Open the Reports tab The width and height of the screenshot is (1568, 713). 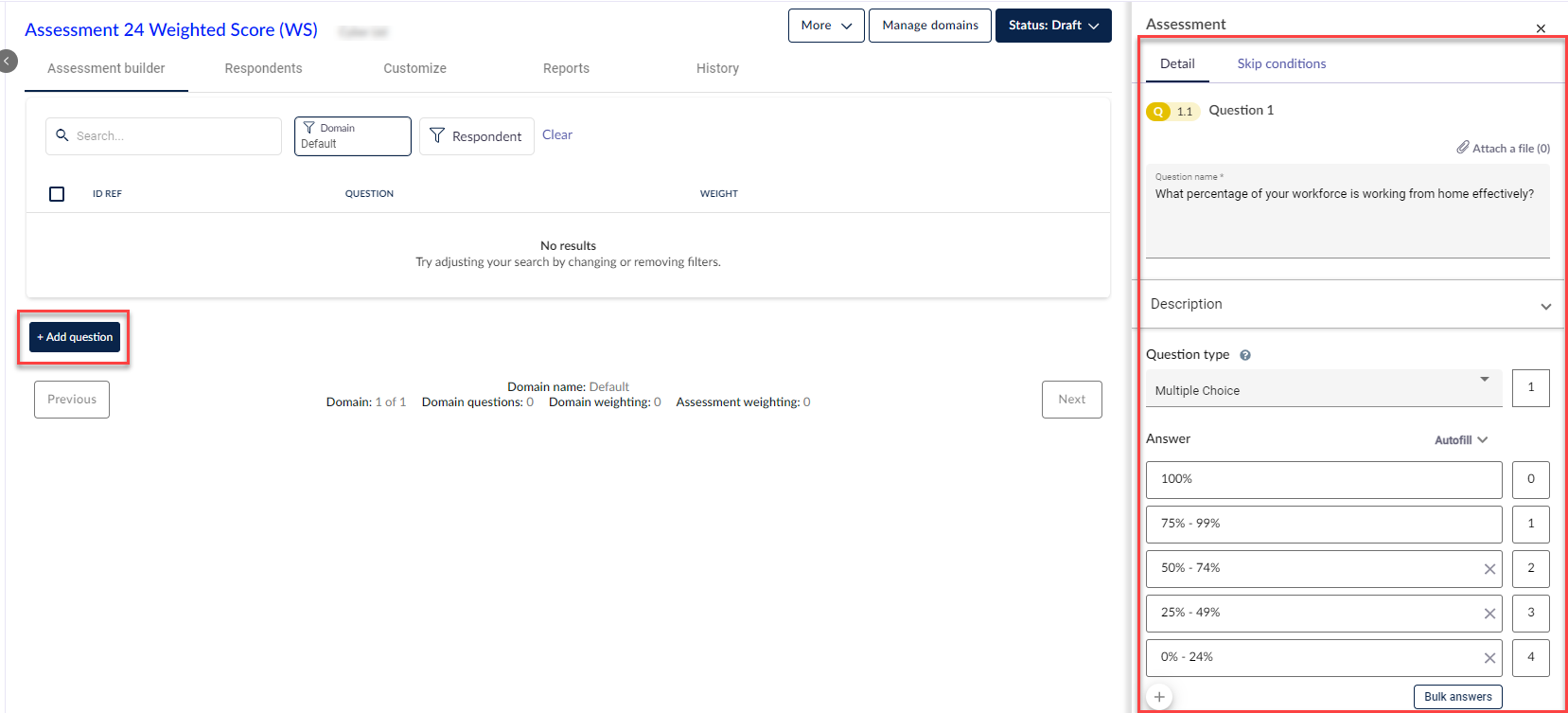(566, 68)
